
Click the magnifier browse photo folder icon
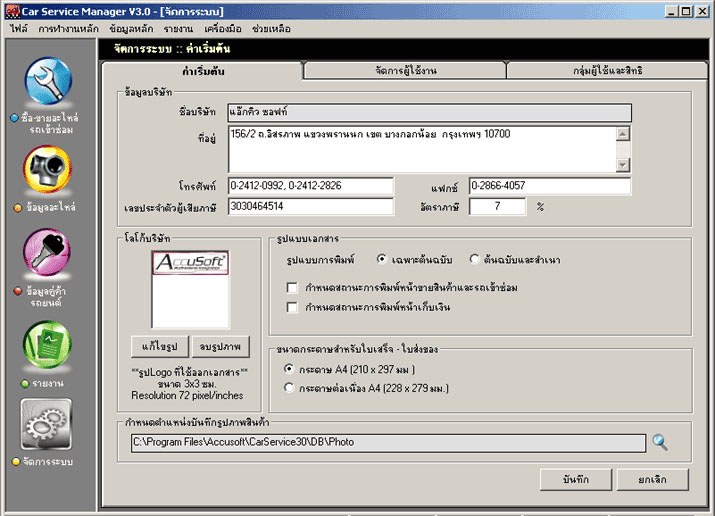tap(659, 442)
